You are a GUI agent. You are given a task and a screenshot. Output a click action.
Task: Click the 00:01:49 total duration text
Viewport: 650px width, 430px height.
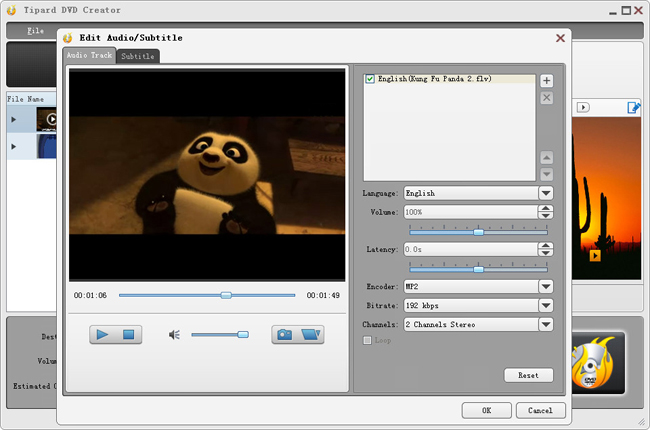point(323,295)
